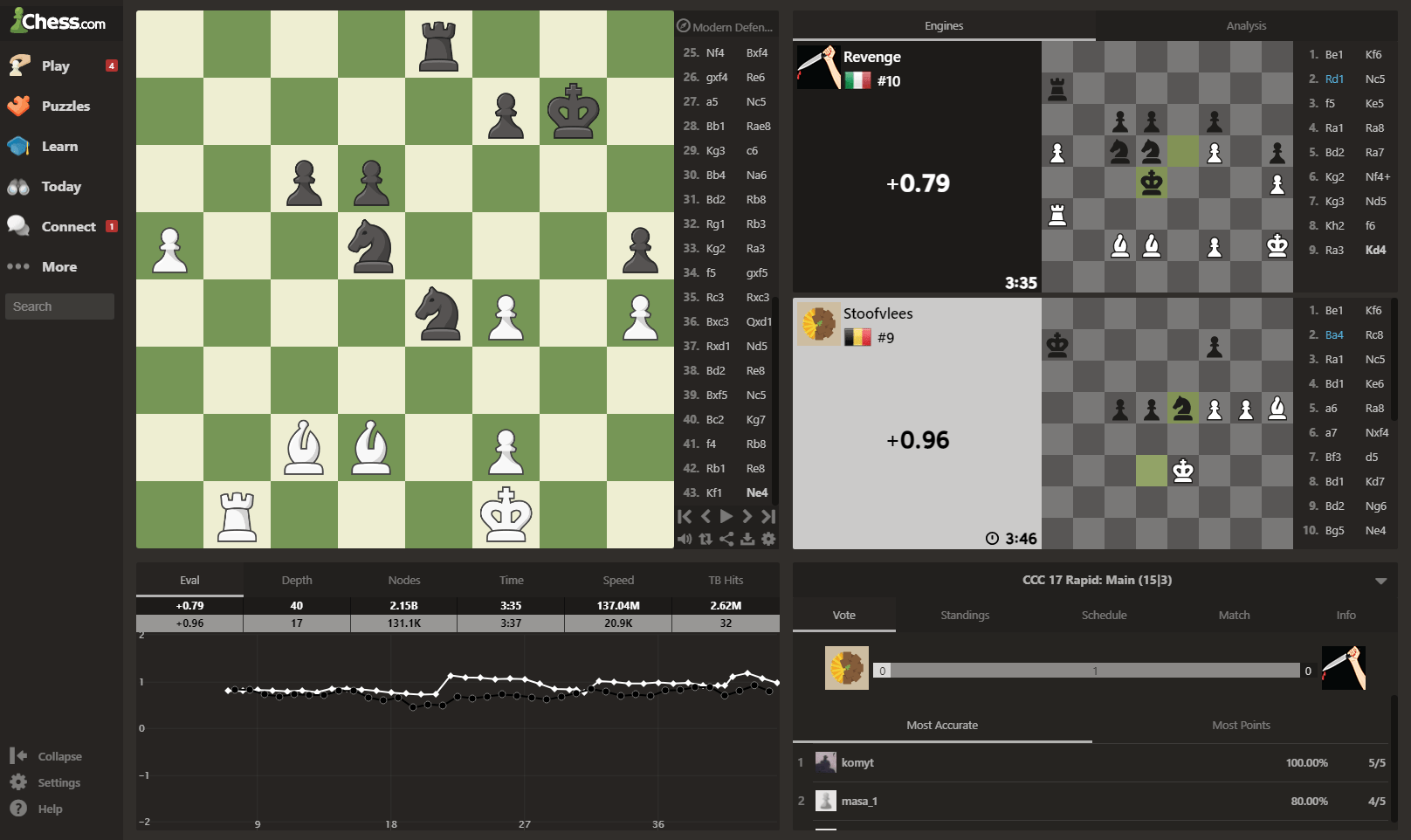Open board settings gear

[x=768, y=540]
